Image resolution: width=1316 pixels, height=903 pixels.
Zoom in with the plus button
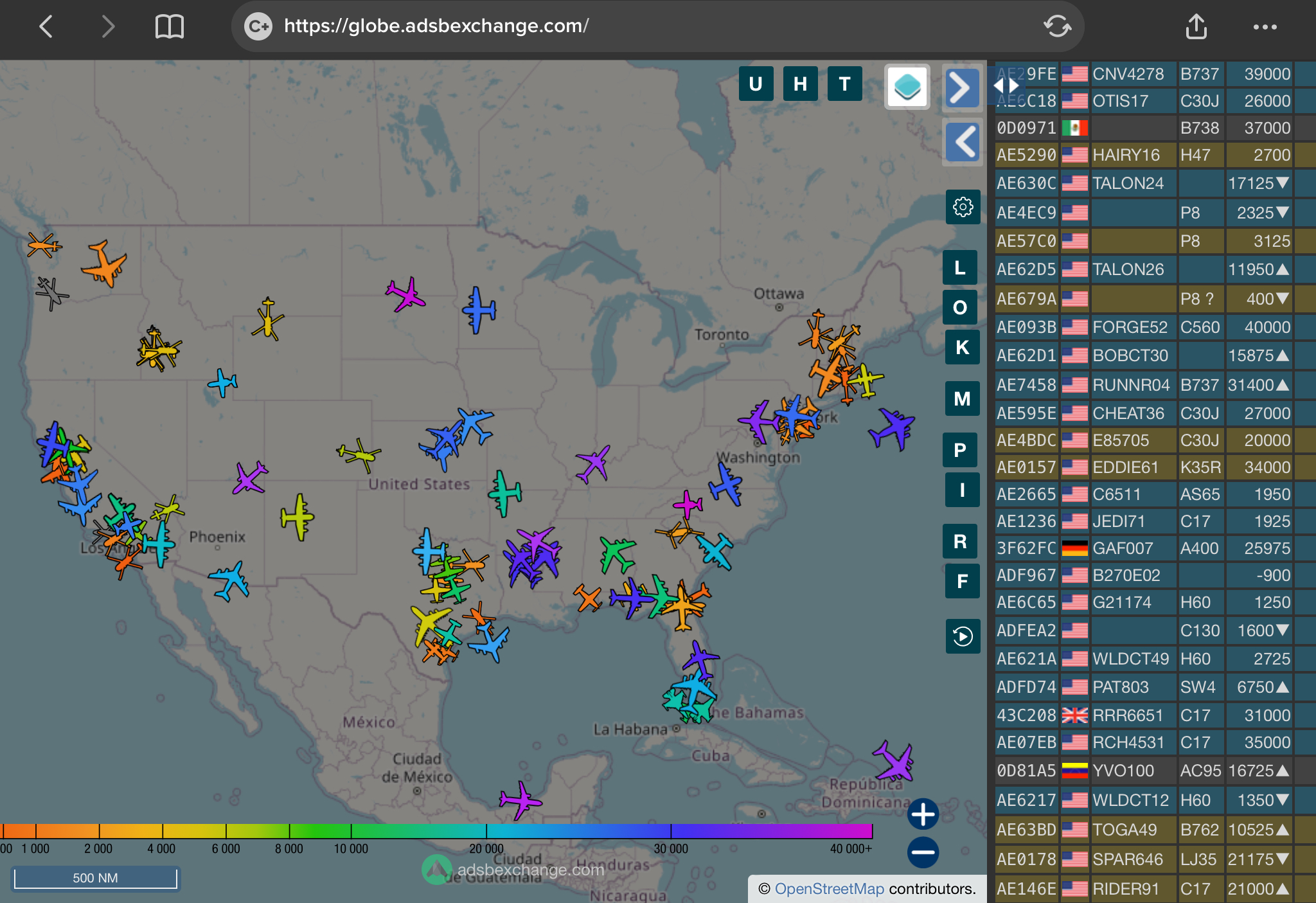(923, 814)
